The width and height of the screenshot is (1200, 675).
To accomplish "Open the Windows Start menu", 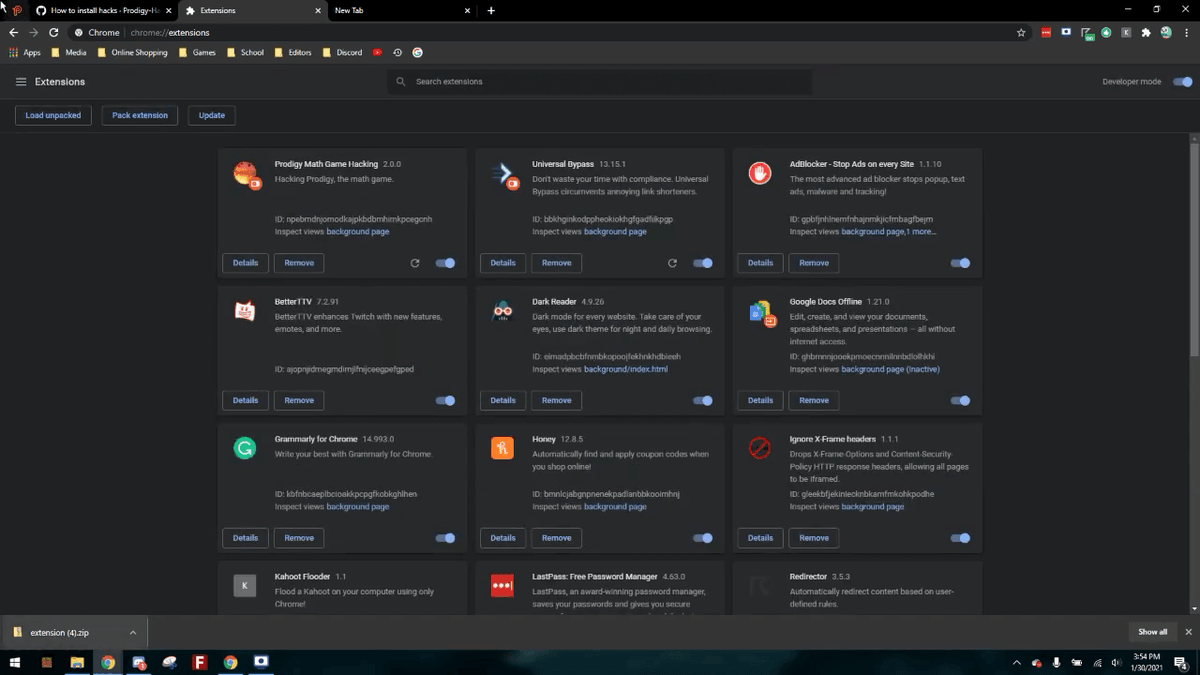I will [x=15, y=662].
